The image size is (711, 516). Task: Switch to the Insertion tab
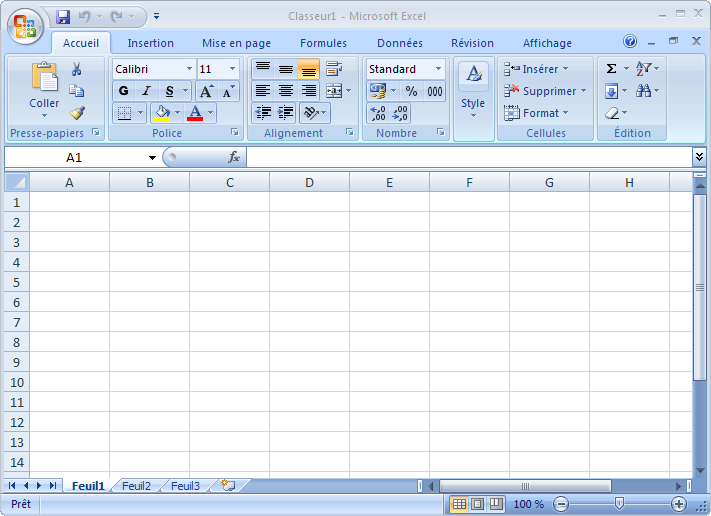coord(151,43)
